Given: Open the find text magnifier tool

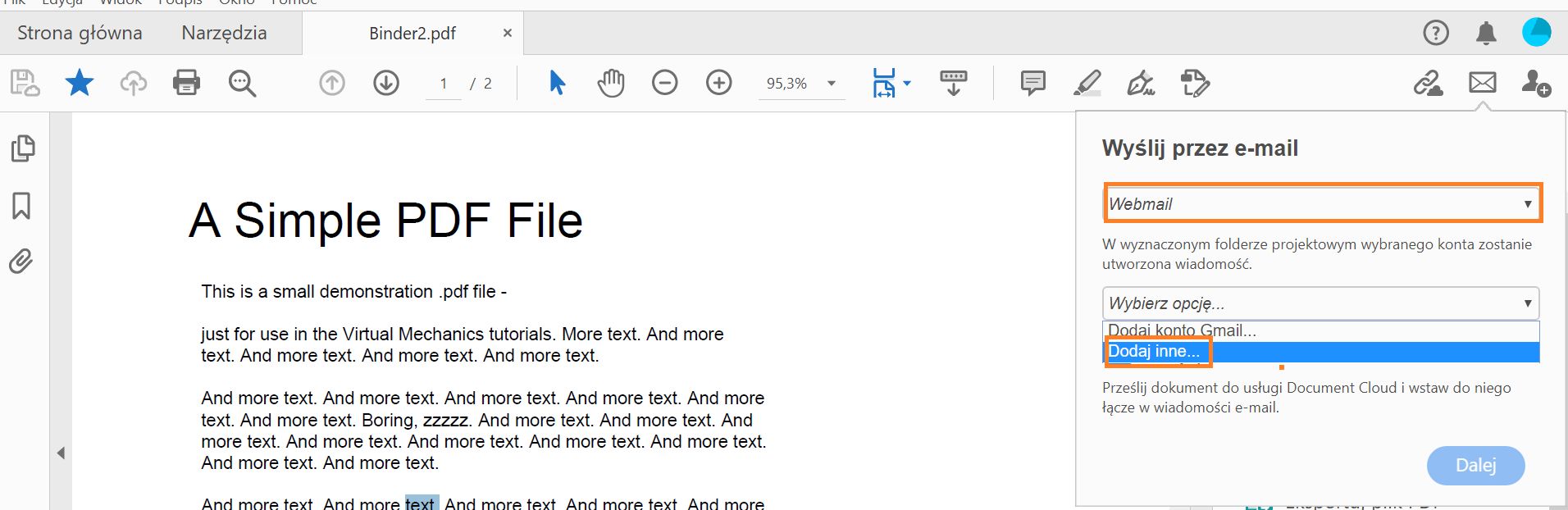Looking at the screenshot, I should 242,83.
